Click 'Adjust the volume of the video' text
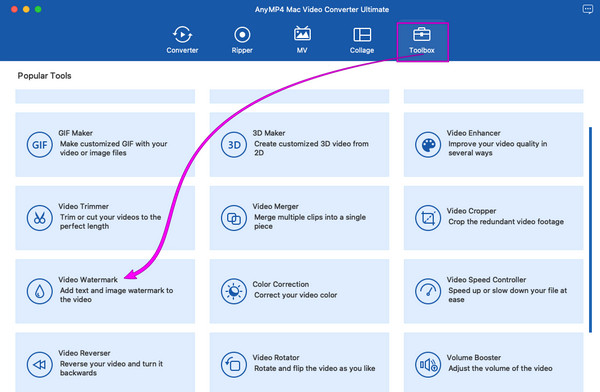The height and width of the screenshot is (392, 600). [x=500, y=368]
